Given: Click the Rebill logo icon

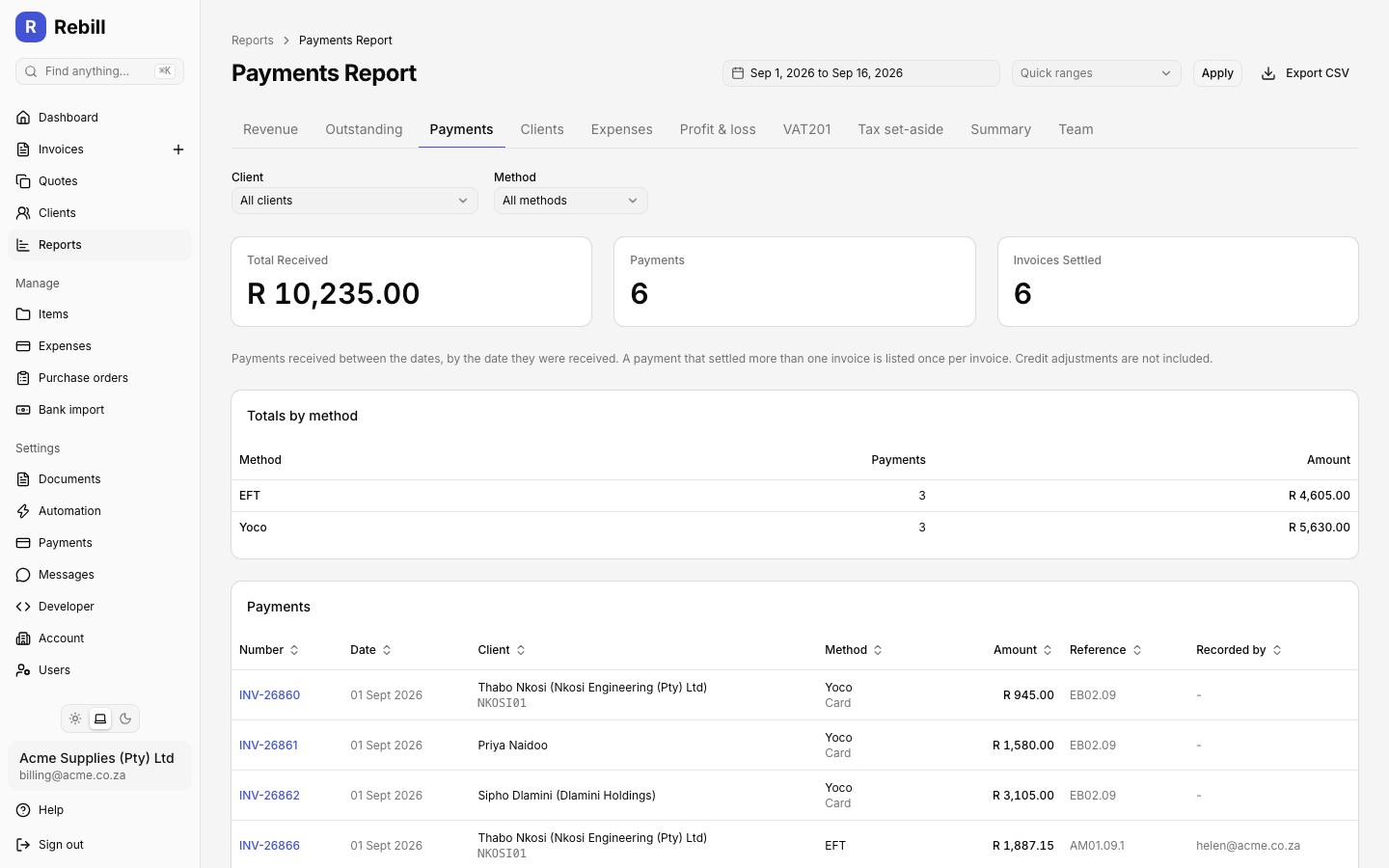Looking at the screenshot, I should click(31, 27).
